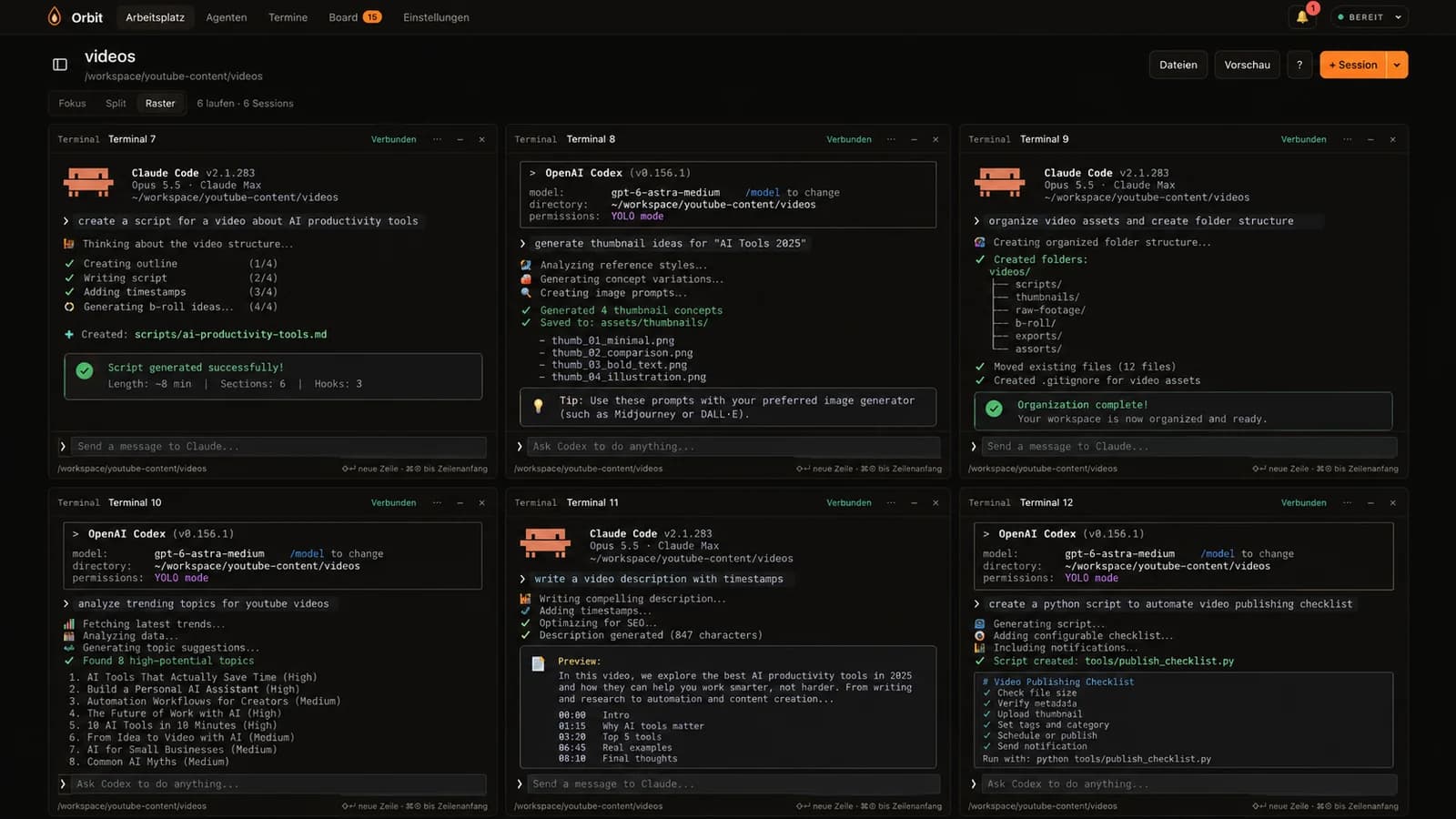The width and height of the screenshot is (1456, 819).
Task: Open the Board tab with 15 badge
Action: (354, 17)
